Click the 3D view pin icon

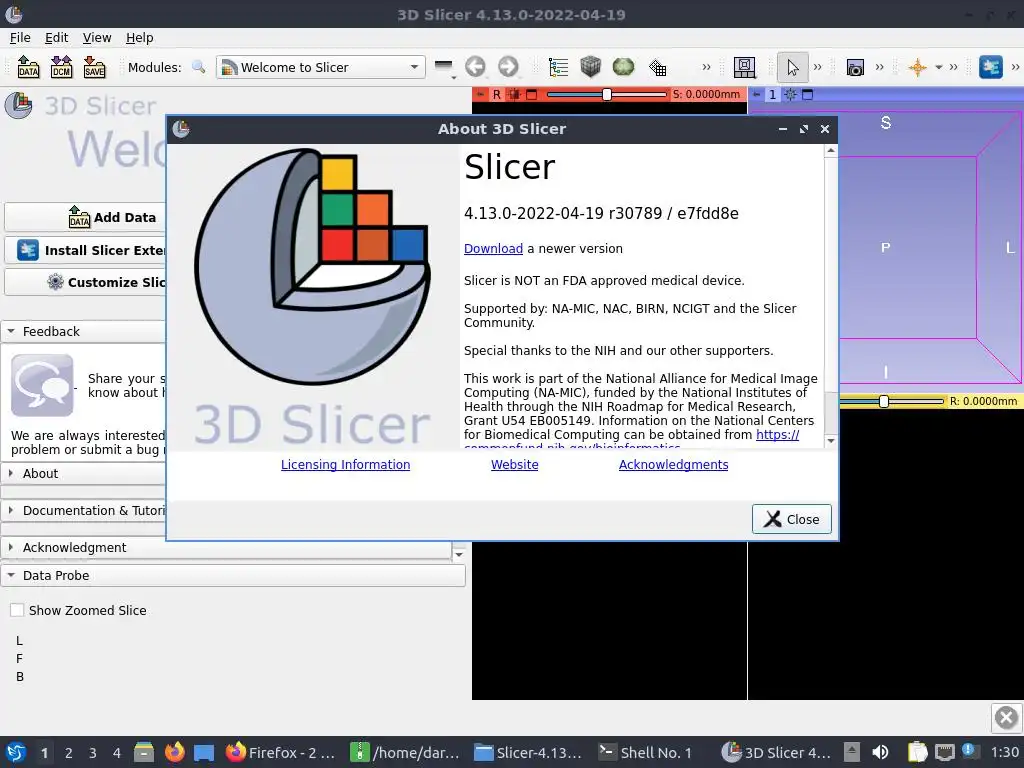(756, 94)
